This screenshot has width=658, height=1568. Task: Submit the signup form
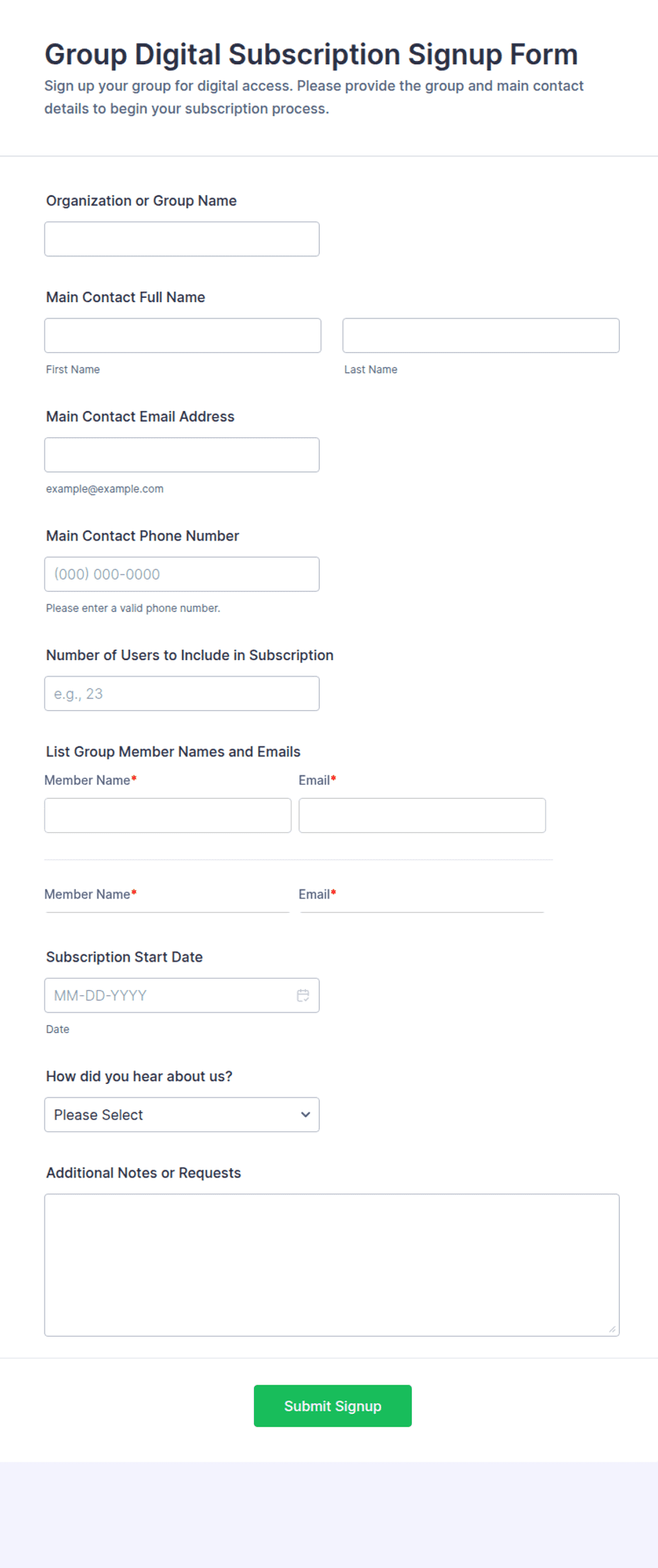pyautogui.click(x=333, y=1406)
